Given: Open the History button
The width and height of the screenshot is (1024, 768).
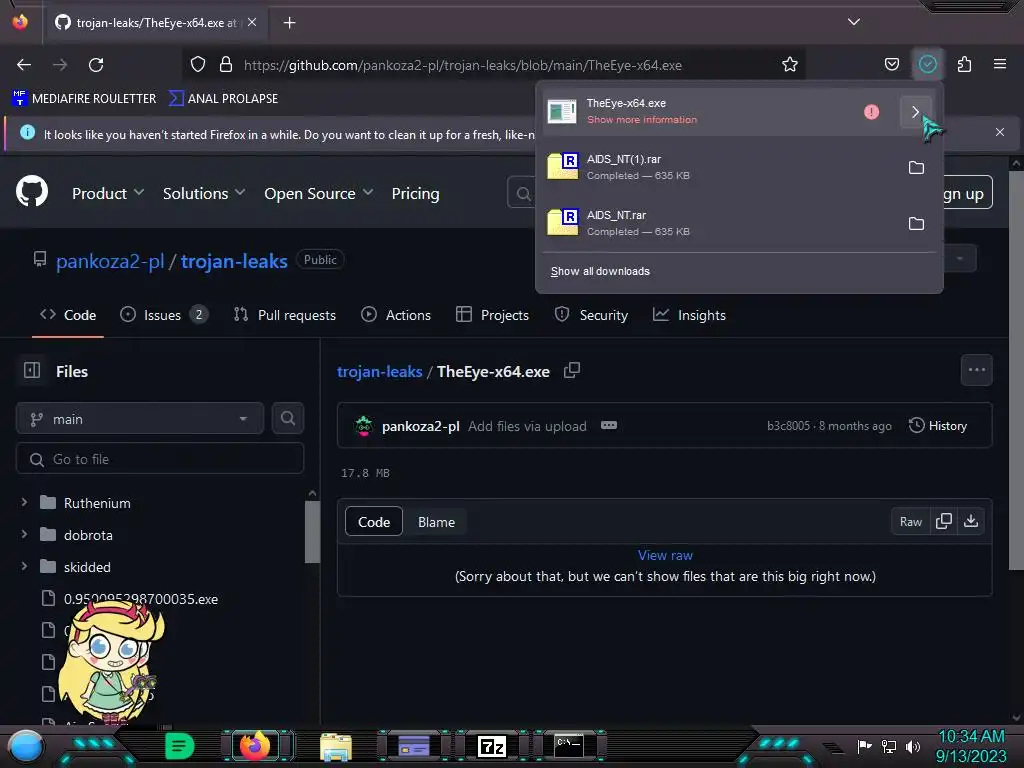Looking at the screenshot, I should (x=938, y=426).
